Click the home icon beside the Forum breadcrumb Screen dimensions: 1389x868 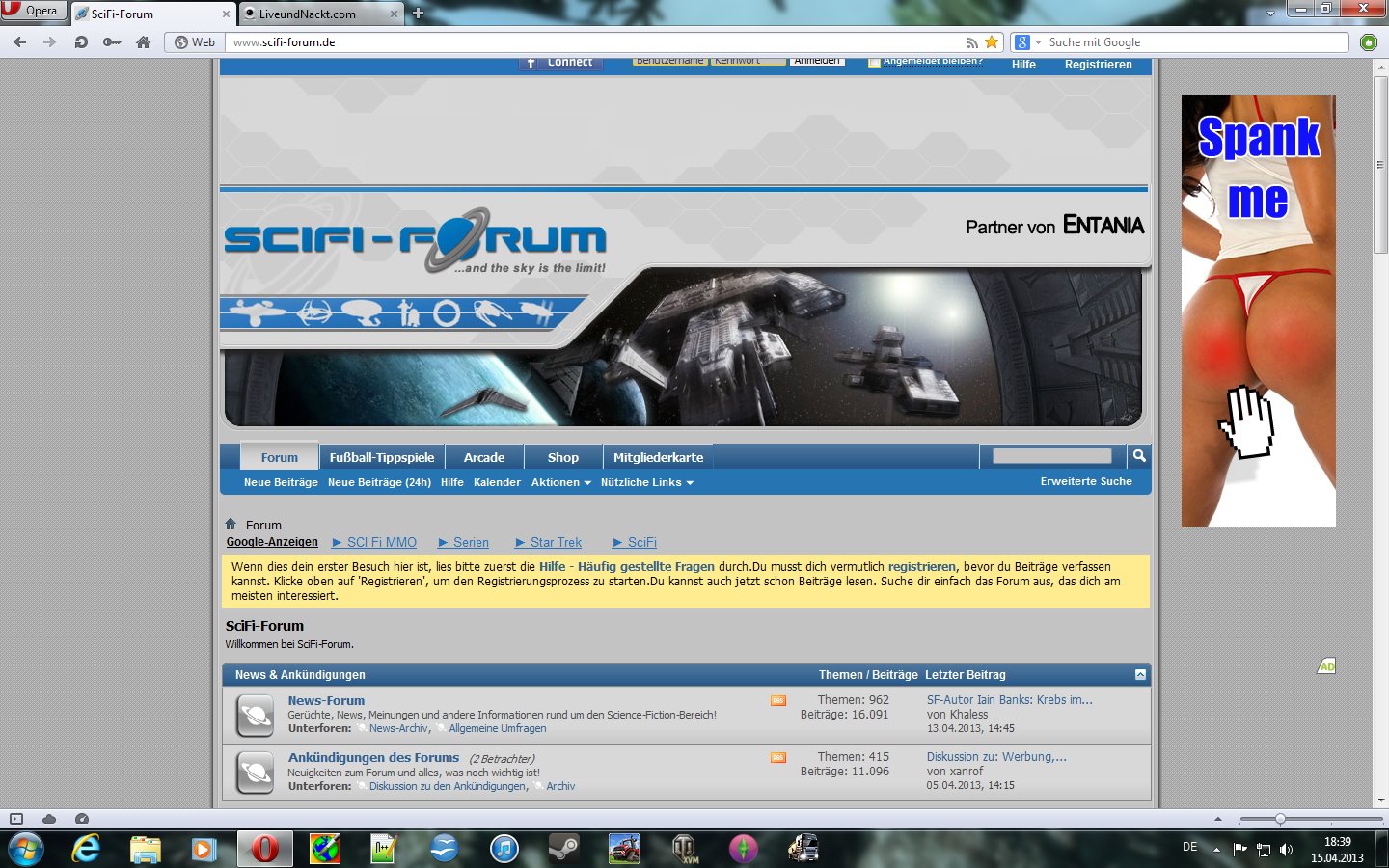point(231,524)
